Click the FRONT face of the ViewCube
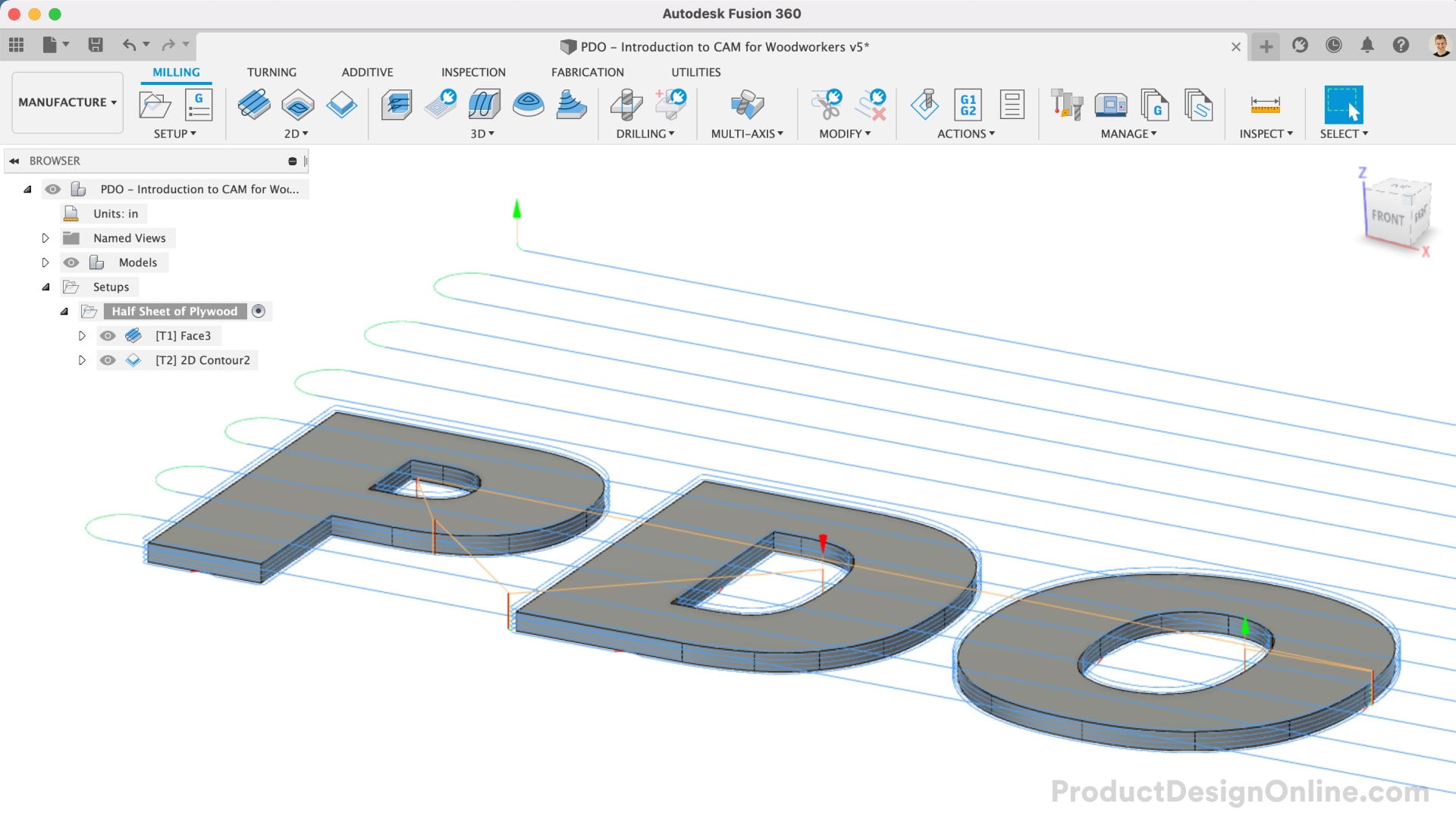 [1387, 217]
